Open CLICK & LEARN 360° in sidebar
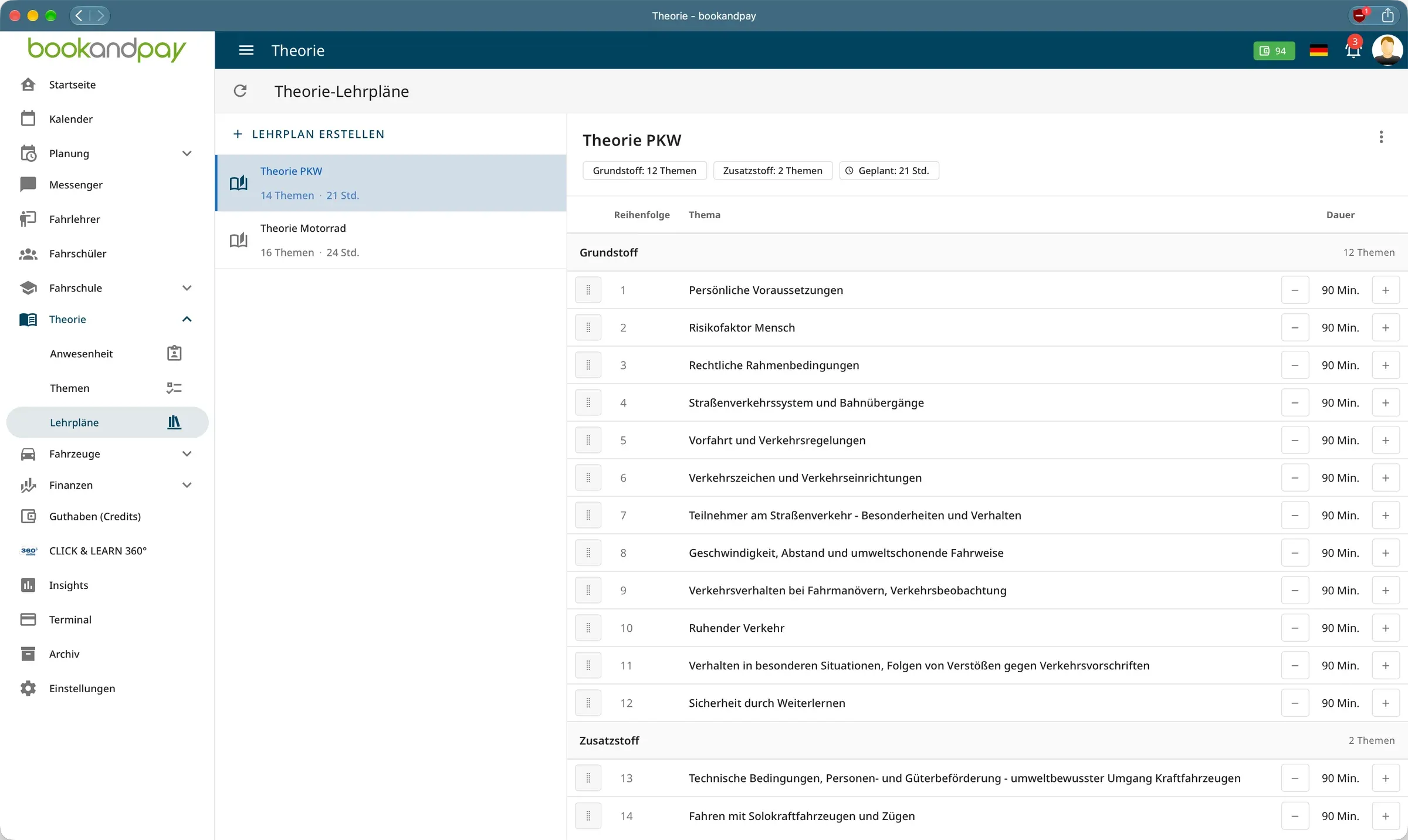The height and width of the screenshot is (840, 1408). [x=107, y=551]
